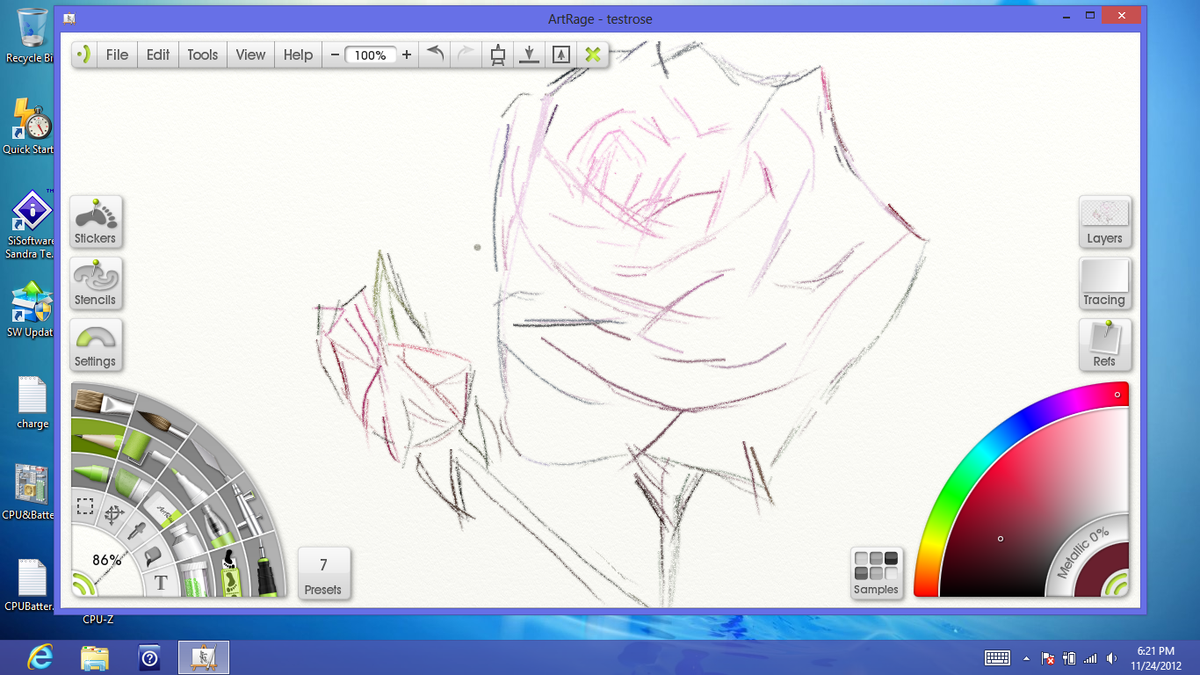The image size is (1200, 675).
Task: Toggle the Refs panel
Action: [x=1104, y=344]
